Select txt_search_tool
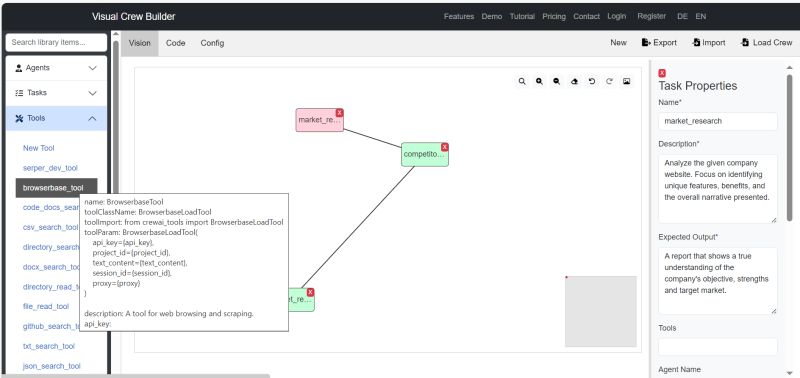This screenshot has height=378, width=800. tap(48, 346)
